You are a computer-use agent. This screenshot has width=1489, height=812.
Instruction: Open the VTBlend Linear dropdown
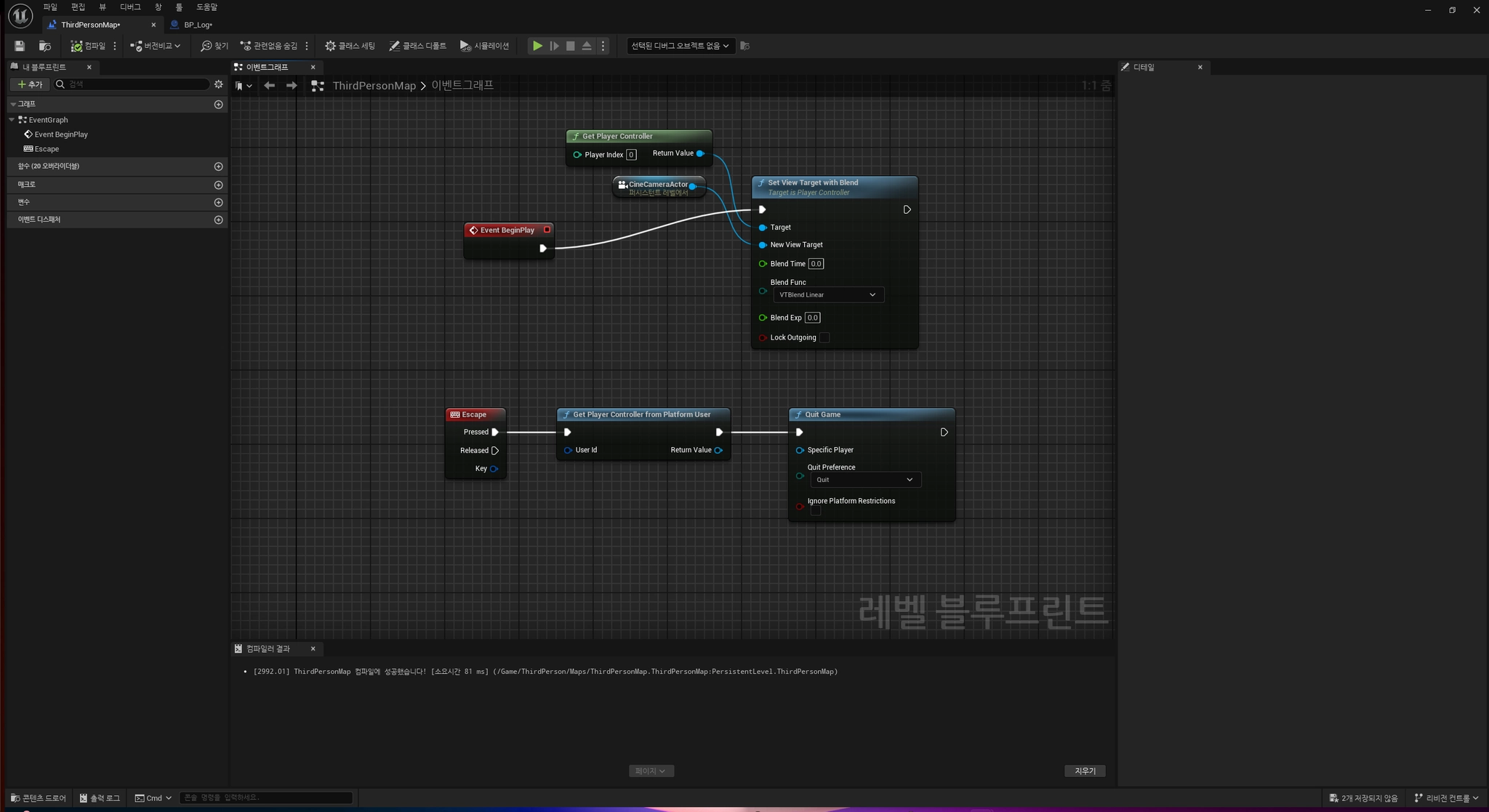(828, 294)
